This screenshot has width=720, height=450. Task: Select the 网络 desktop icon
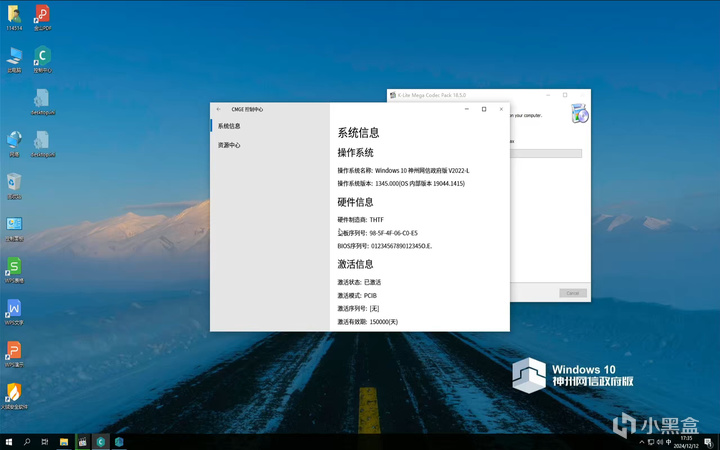click(x=14, y=144)
